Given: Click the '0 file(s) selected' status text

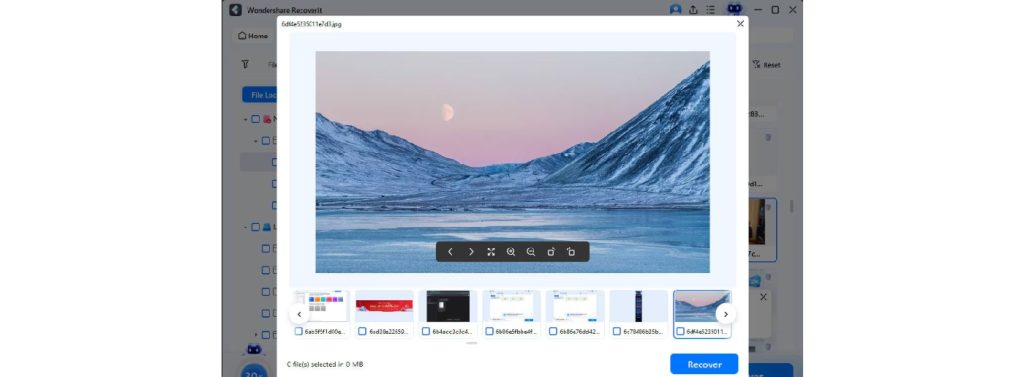Looking at the screenshot, I should tap(325, 364).
